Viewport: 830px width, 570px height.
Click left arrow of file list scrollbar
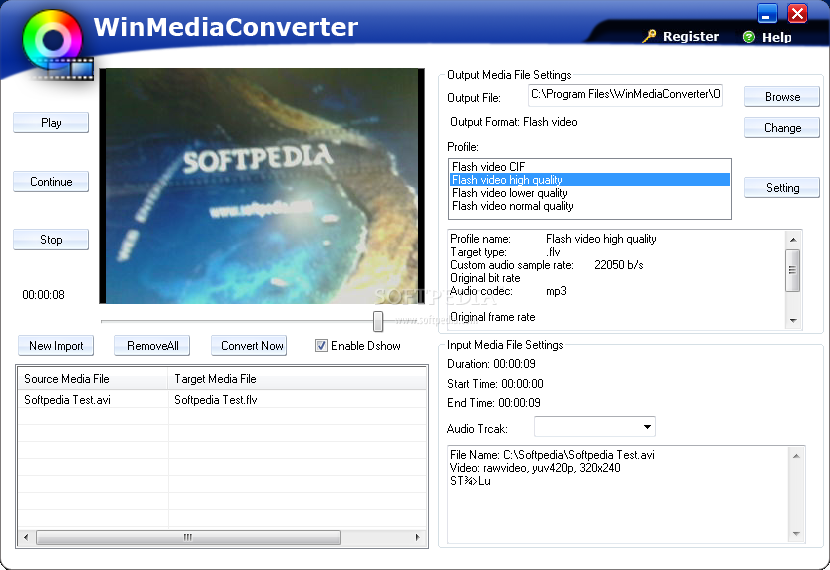point(26,537)
